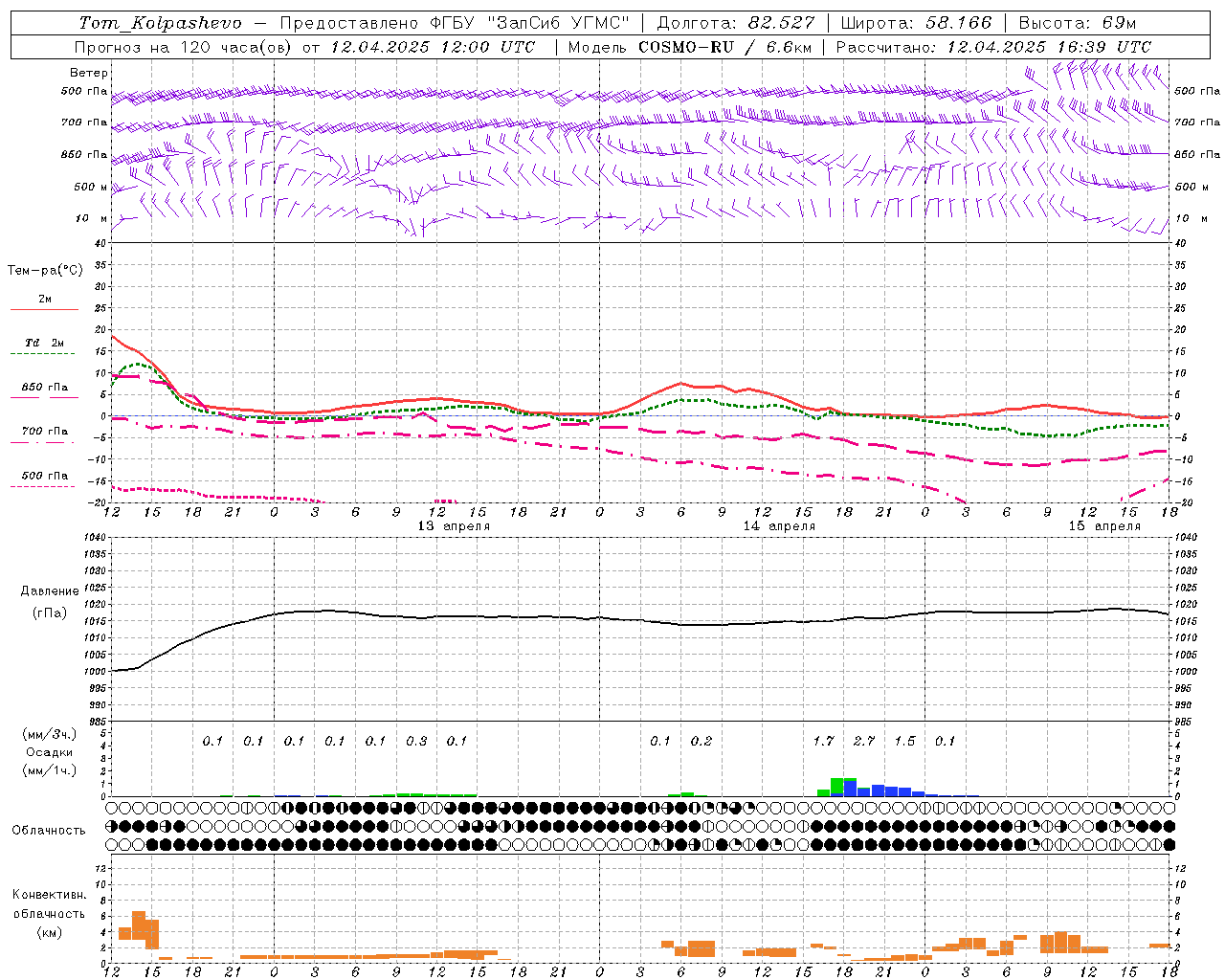
Task: Select the left 10 м wind level label
Action: click(91, 218)
